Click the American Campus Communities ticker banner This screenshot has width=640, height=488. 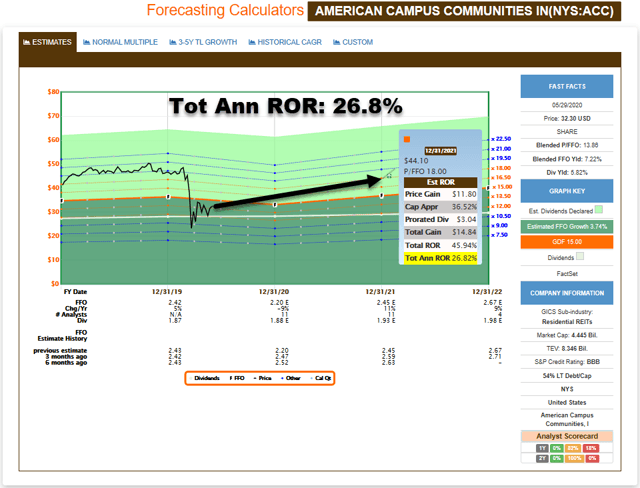(x=464, y=11)
